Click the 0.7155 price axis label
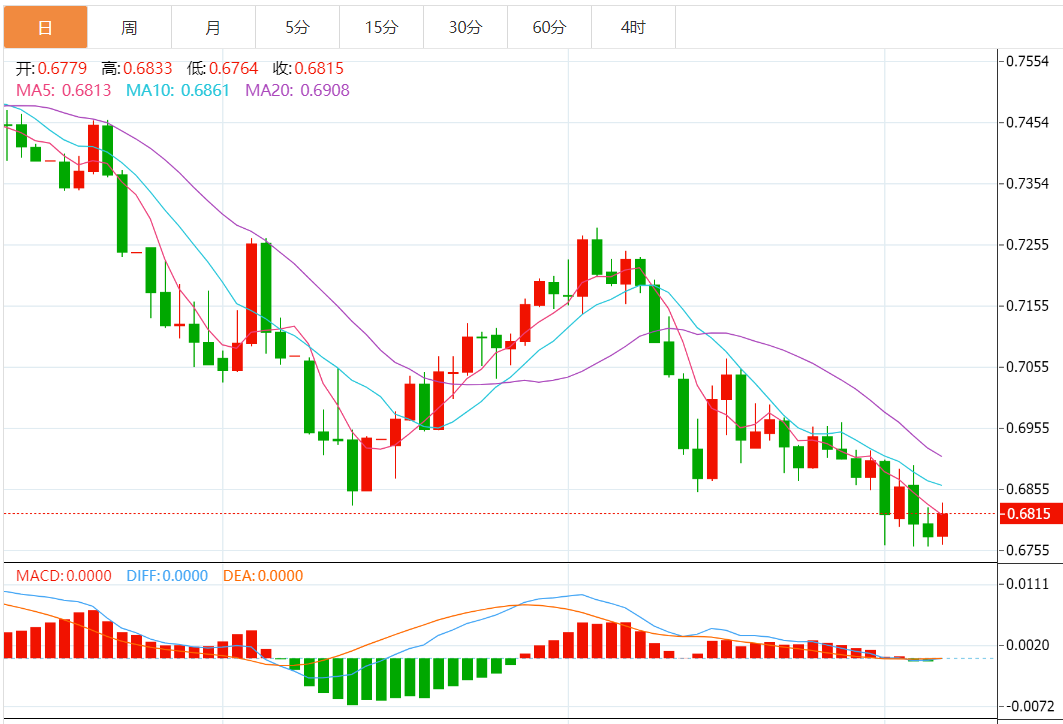The height and width of the screenshot is (724, 1063). [1027, 305]
